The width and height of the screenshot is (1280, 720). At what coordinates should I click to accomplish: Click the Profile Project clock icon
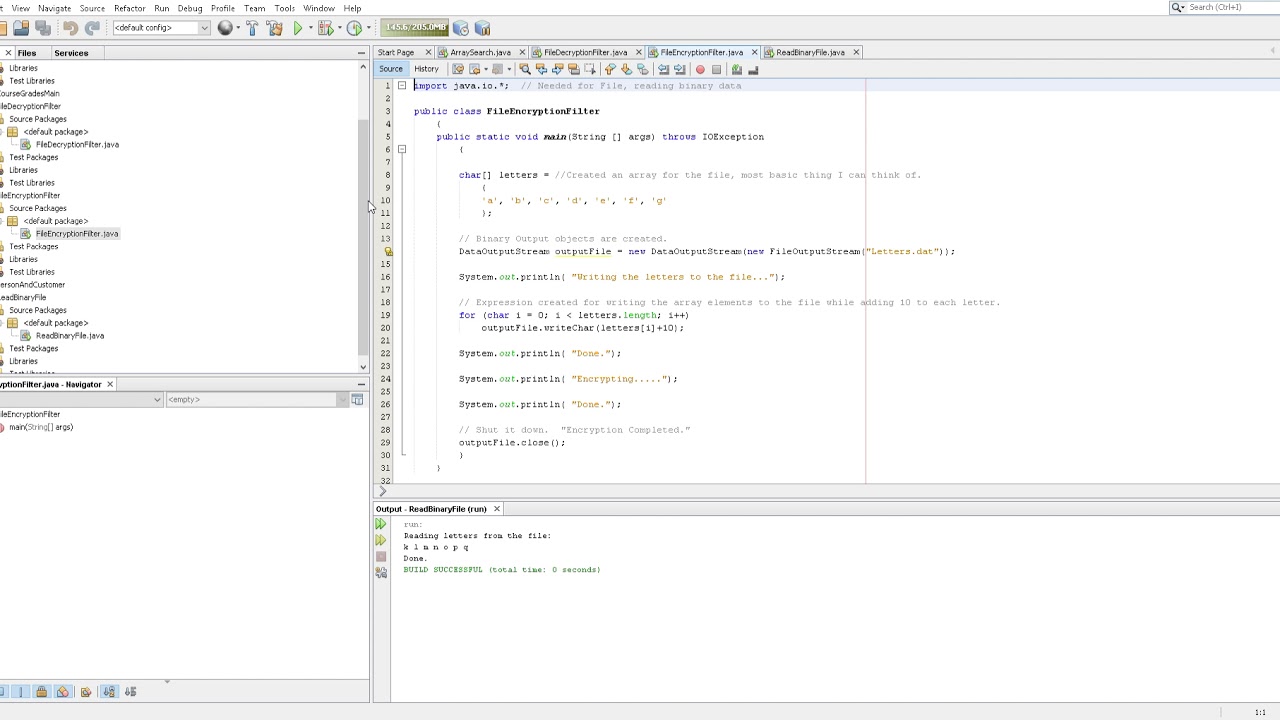[354, 28]
